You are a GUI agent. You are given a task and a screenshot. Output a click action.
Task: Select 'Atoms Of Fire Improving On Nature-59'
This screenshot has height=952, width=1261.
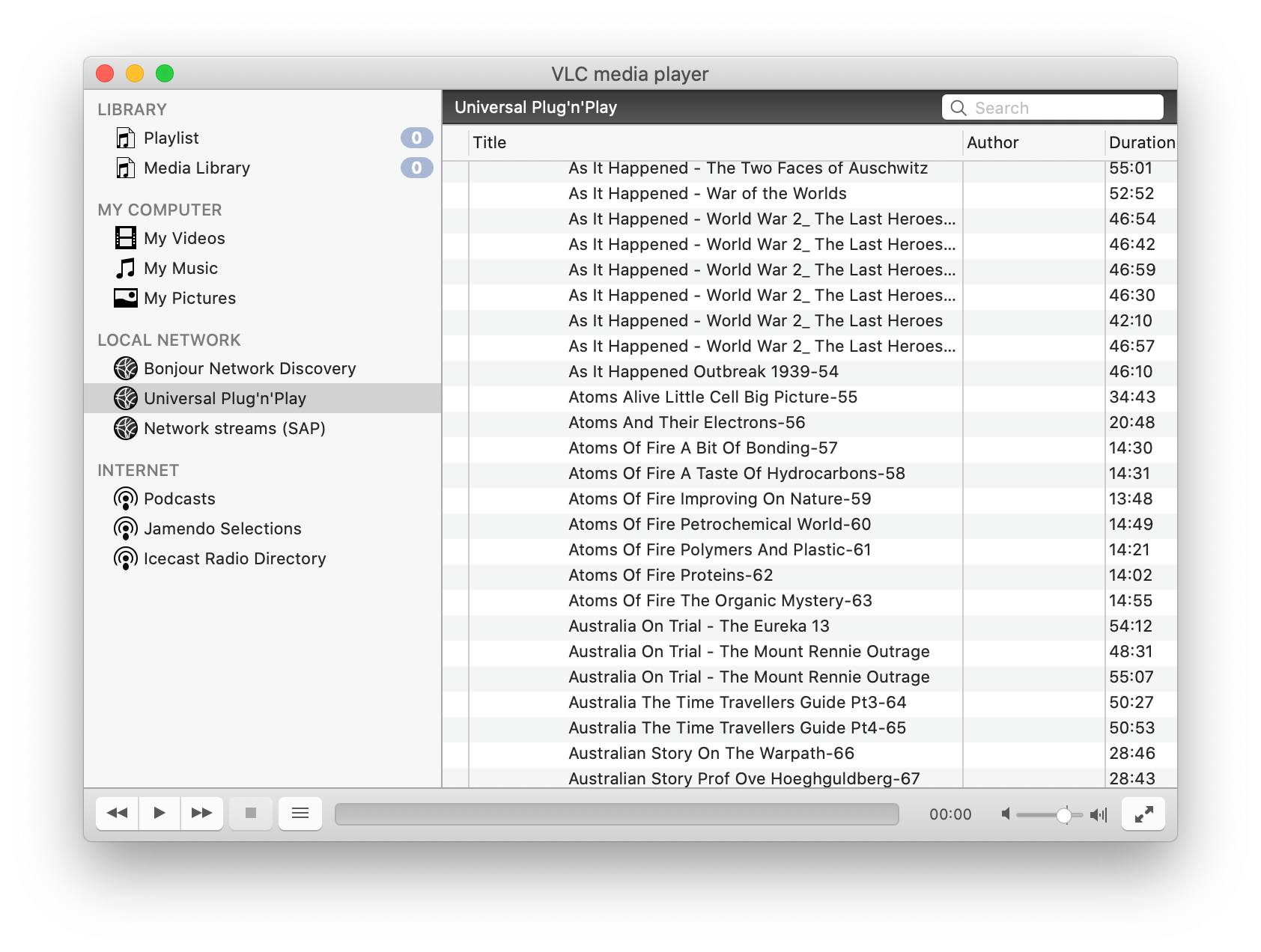(x=809, y=499)
